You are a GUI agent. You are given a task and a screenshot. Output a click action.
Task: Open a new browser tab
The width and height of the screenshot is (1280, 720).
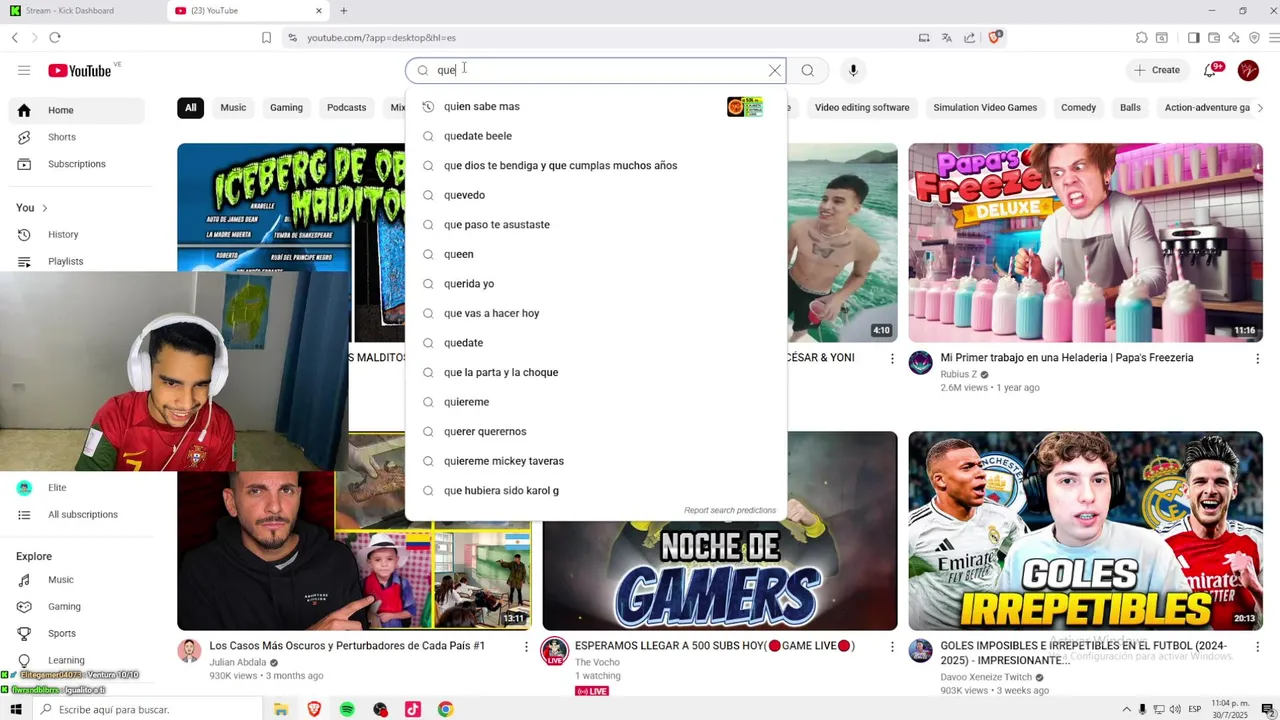coord(343,11)
